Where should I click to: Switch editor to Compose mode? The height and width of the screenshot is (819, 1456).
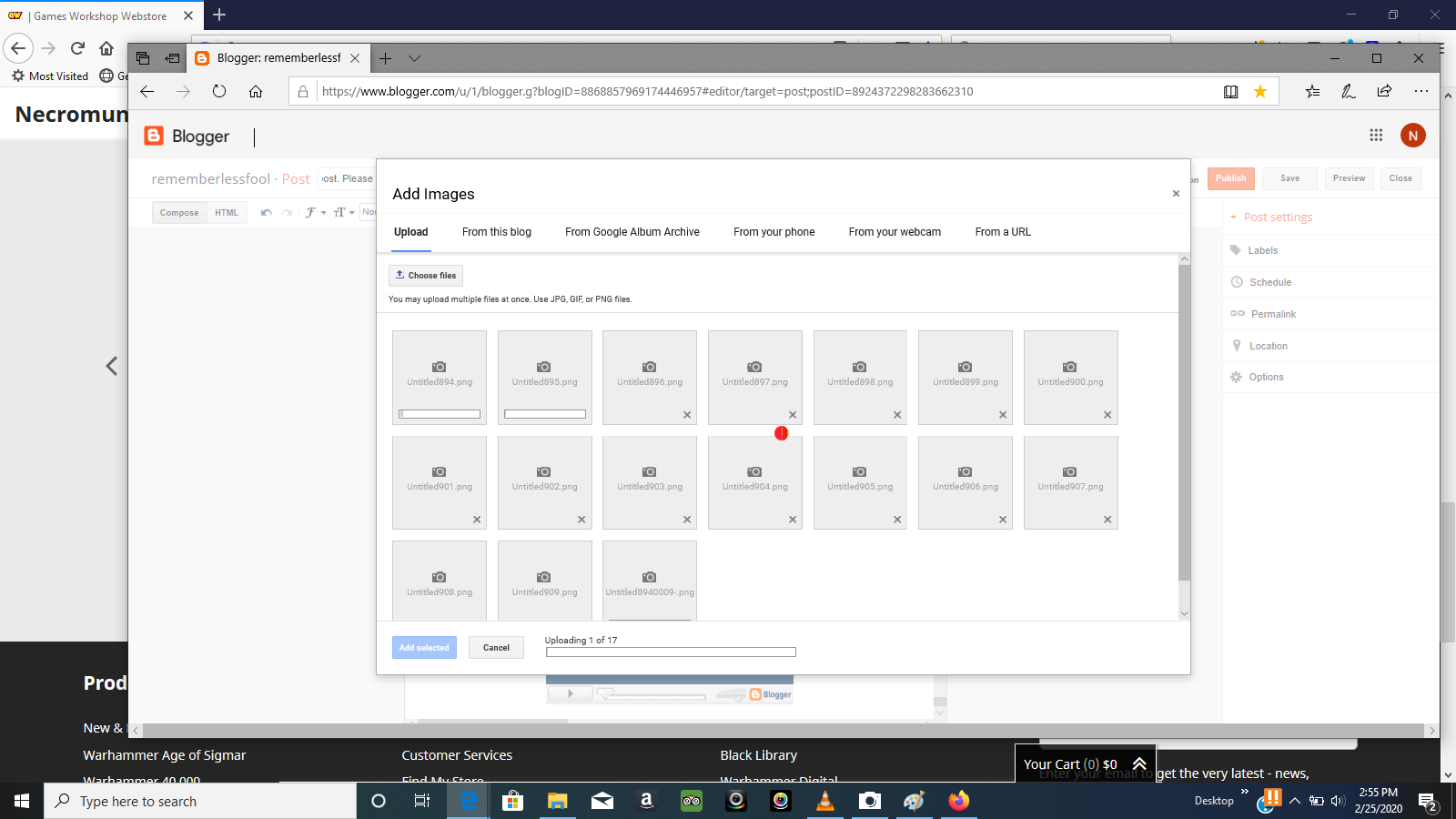point(179,213)
